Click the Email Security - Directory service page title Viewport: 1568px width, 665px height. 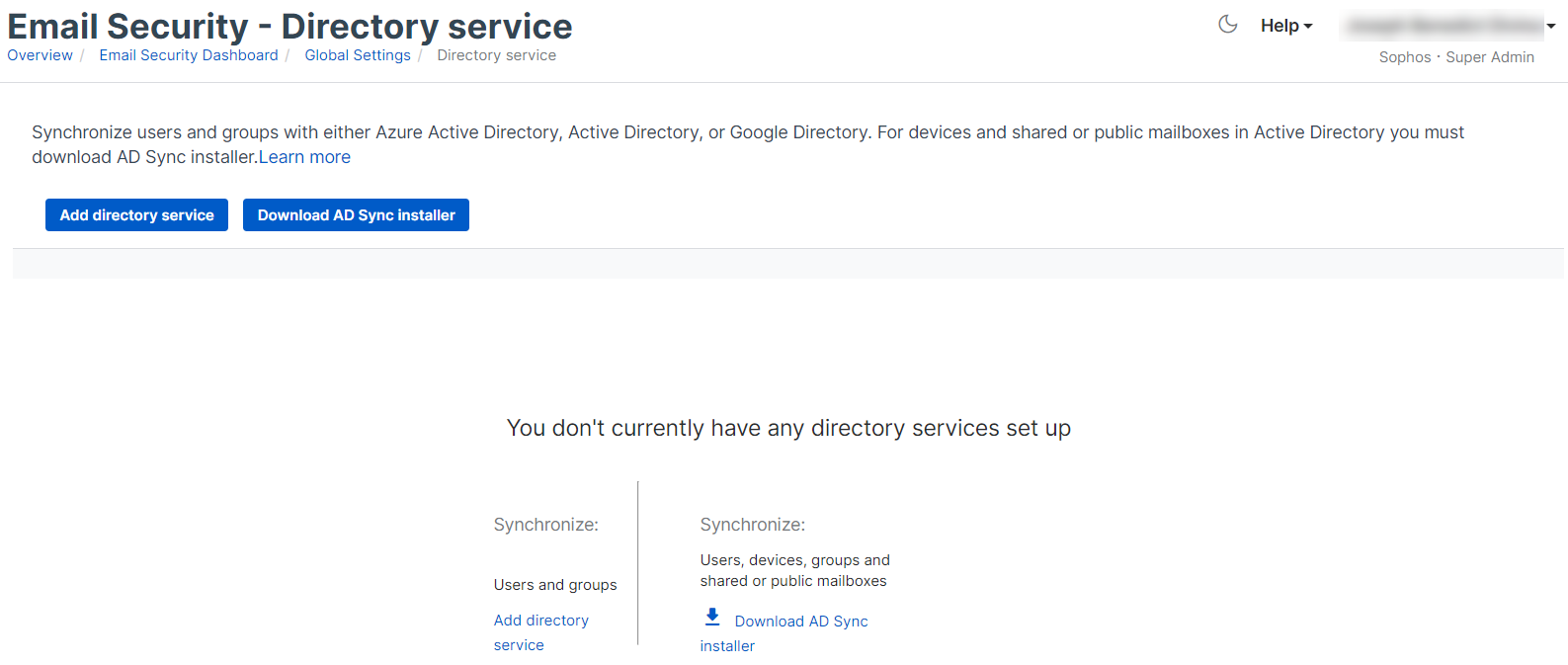289,27
